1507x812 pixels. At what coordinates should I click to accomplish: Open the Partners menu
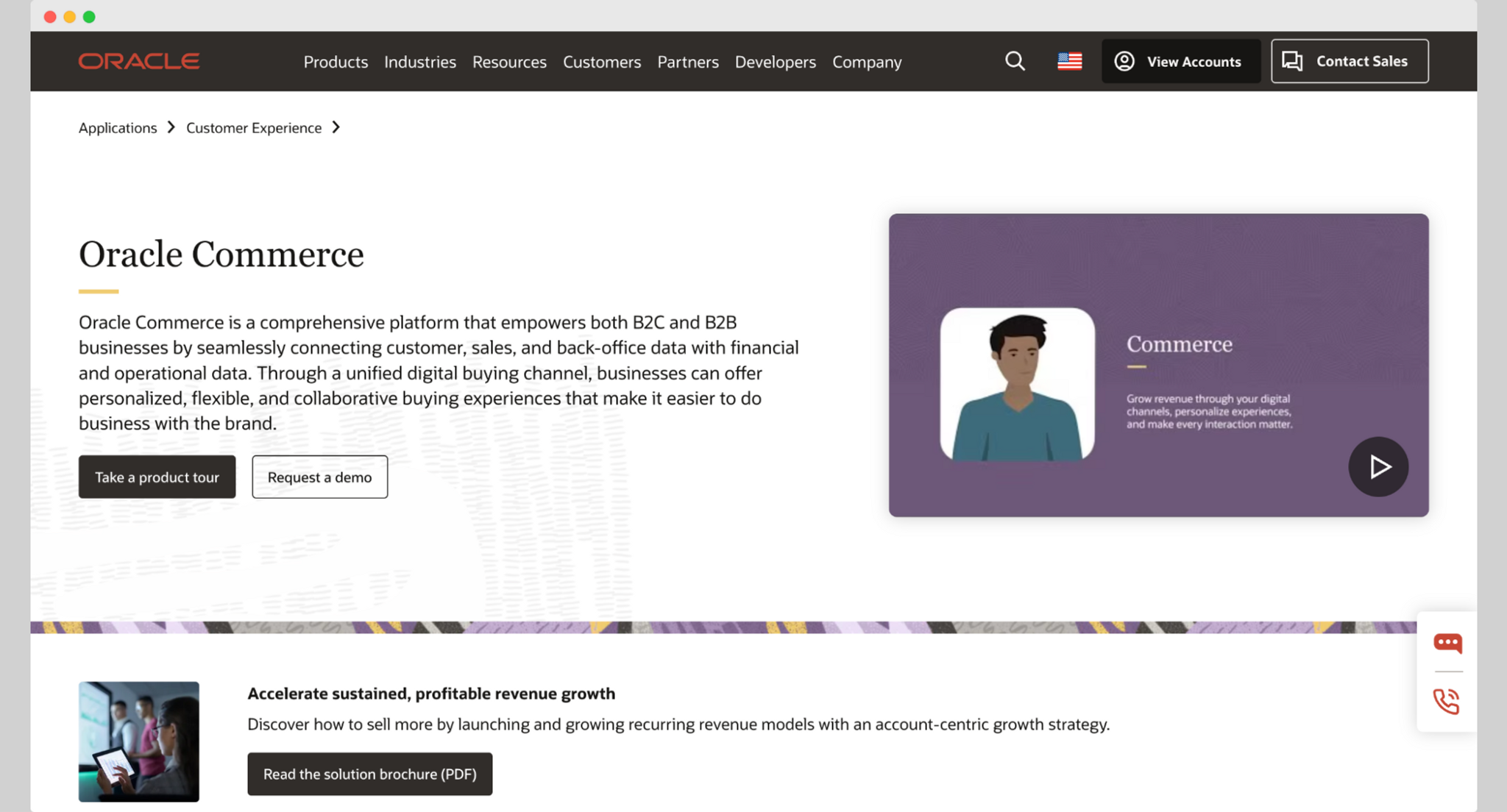[x=688, y=62]
